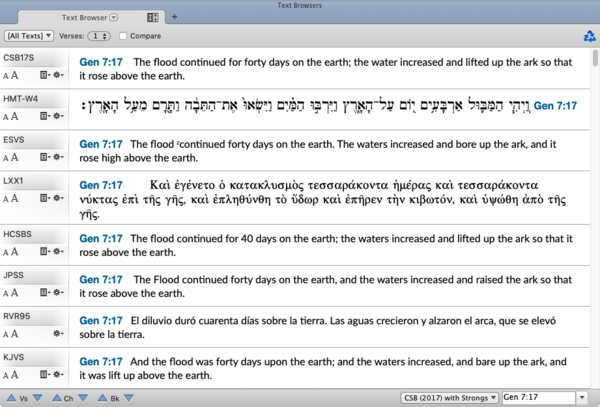600x407 pixels.
Task: Go to next book with Bk down arrow
Action: tap(129, 398)
